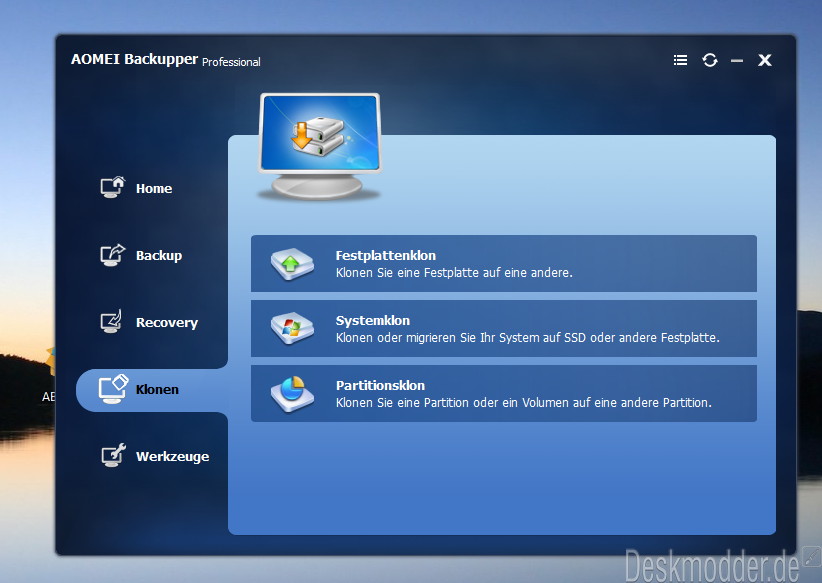The image size is (822, 583).
Task: Open the menu list icon in title bar
Action: [x=680, y=60]
